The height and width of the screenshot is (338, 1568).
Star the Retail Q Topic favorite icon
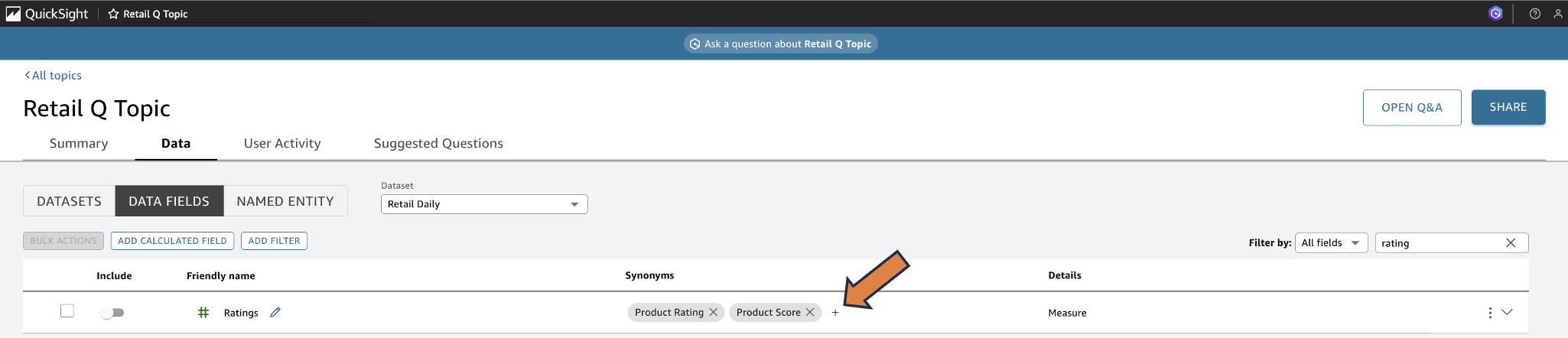tap(113, 14)
